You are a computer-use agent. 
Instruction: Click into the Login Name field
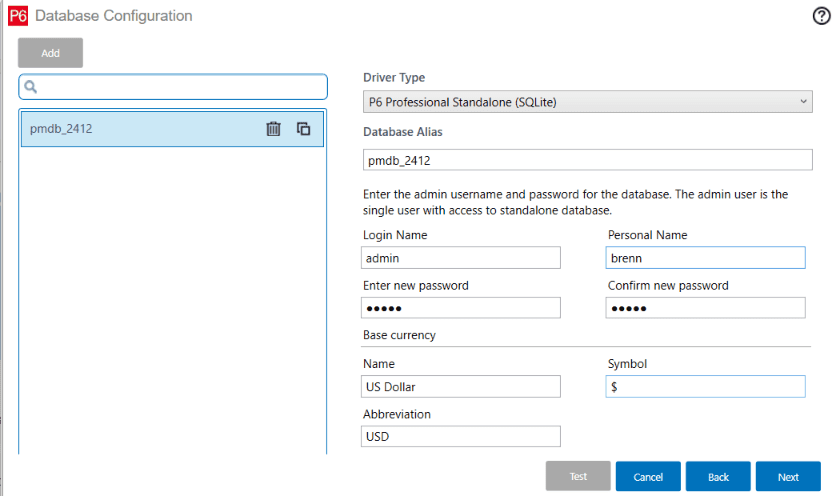pos(461,258)
